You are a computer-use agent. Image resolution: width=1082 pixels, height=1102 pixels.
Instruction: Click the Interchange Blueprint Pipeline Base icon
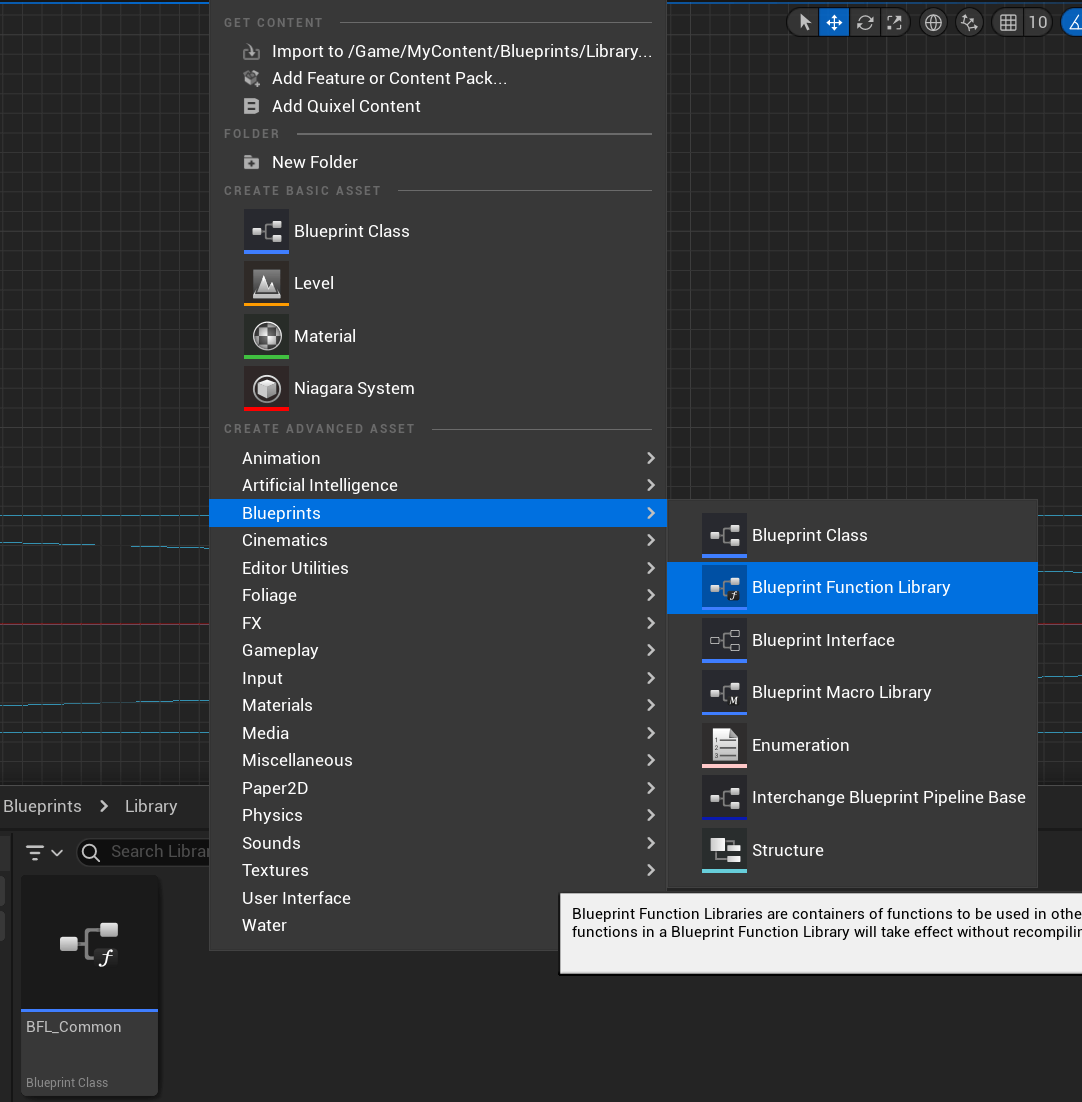click(x=724, y=798)
